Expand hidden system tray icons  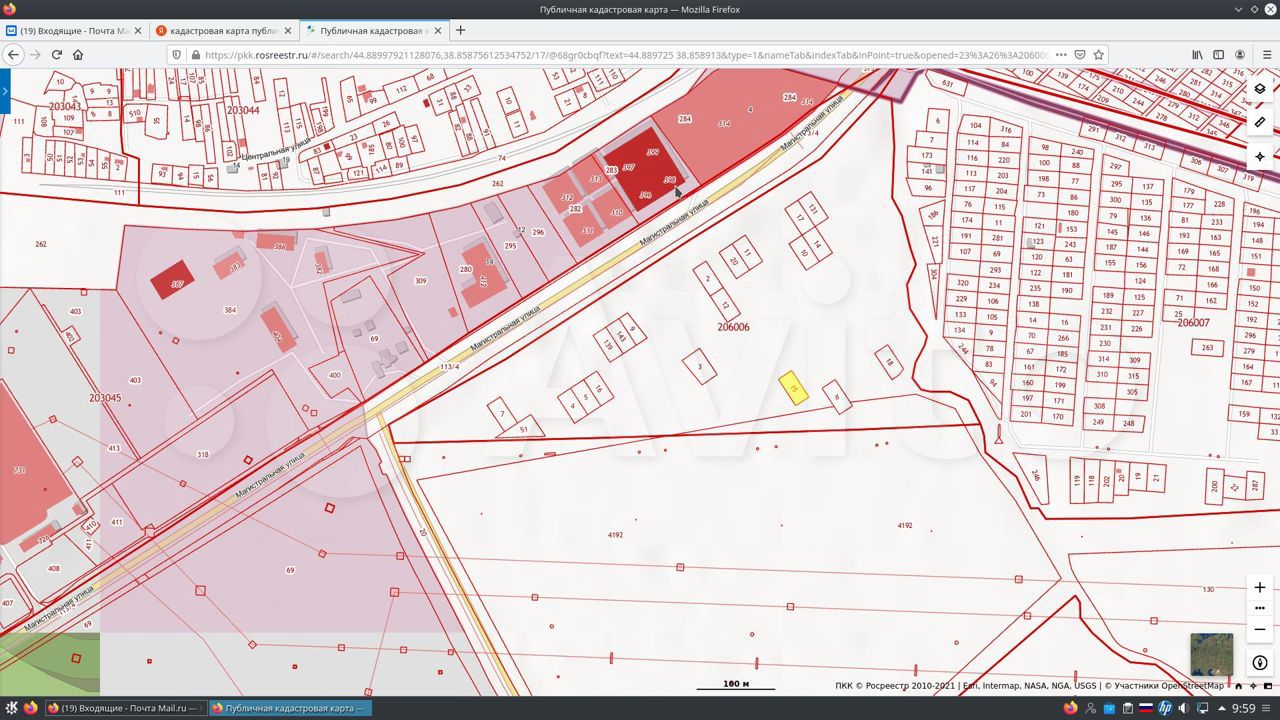point(1221,708)
